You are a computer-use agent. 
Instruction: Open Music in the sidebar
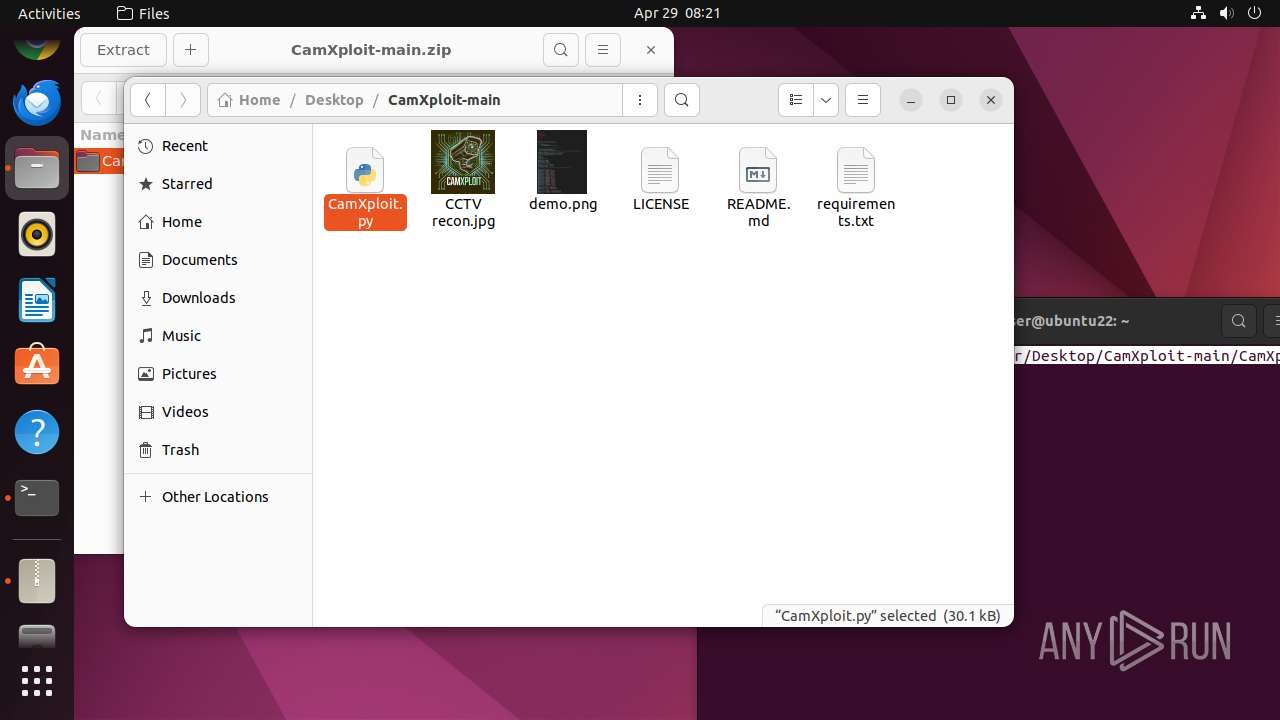point(218,336)
